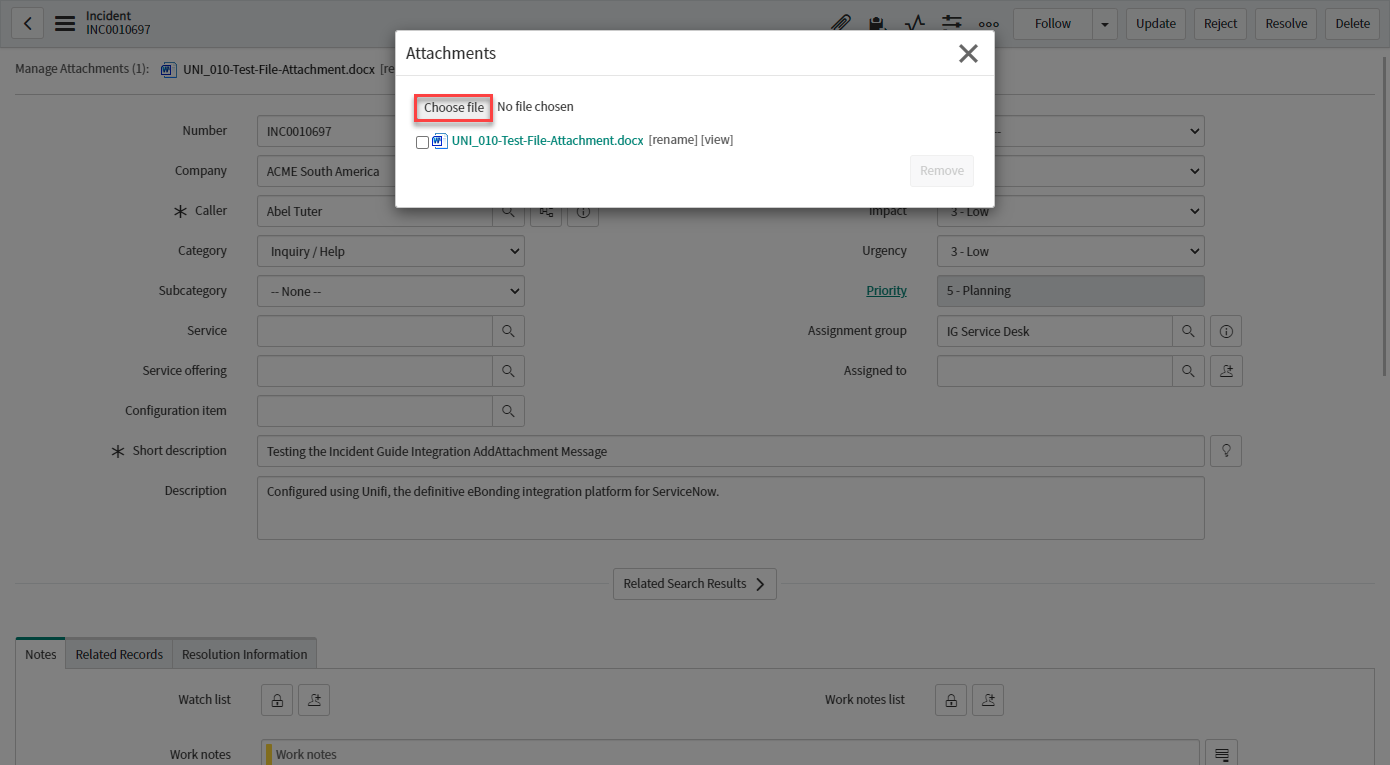Unlock the Work notes list lock icon

pyautogui.click(x=951, y=700)
